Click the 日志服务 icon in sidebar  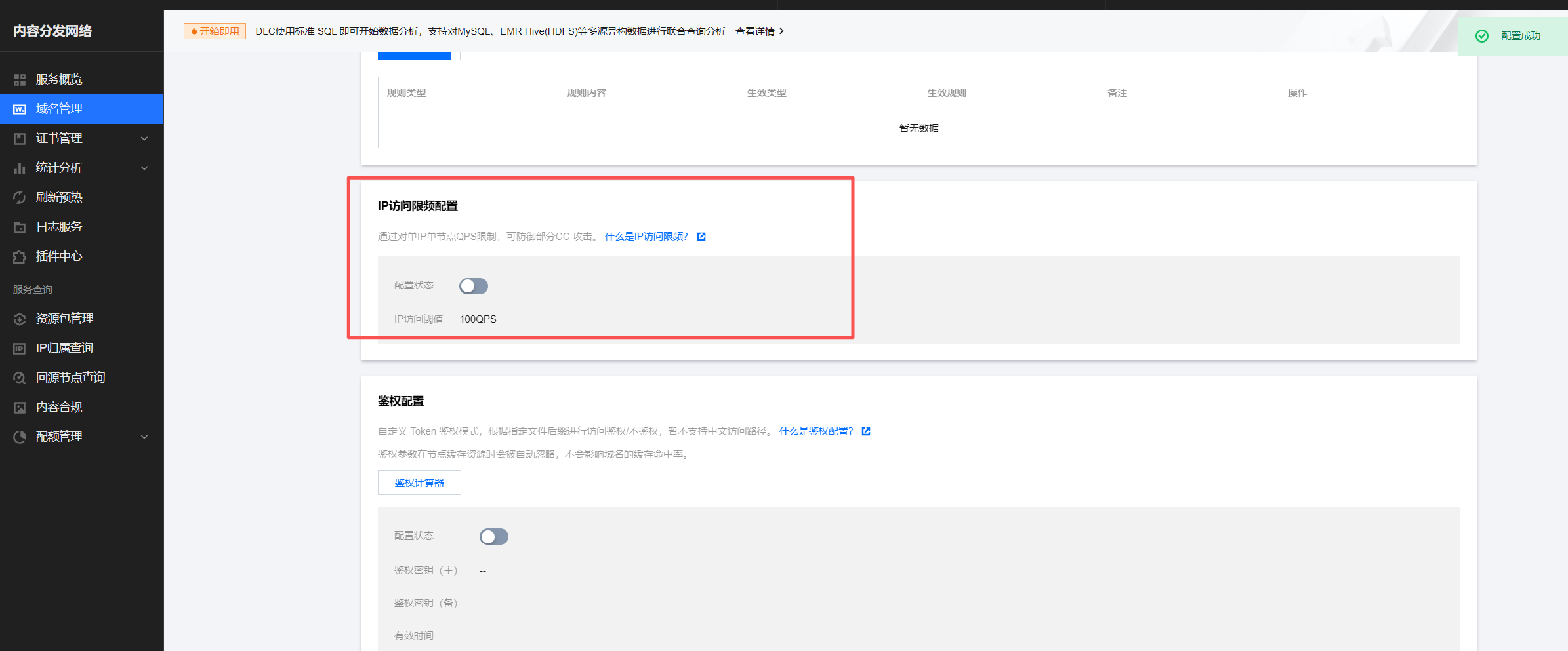(x=20, y=227)
